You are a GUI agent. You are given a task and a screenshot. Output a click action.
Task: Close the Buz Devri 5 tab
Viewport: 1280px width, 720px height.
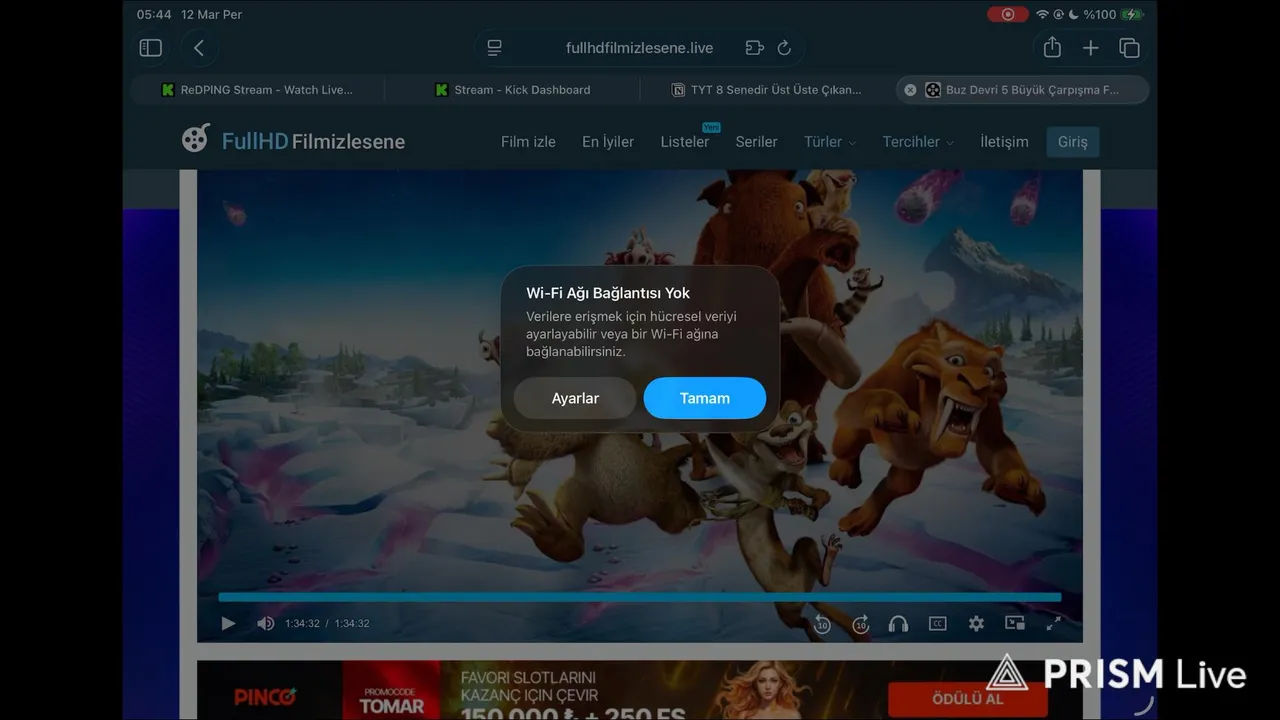pyautogui.click(x=910, y=90)
